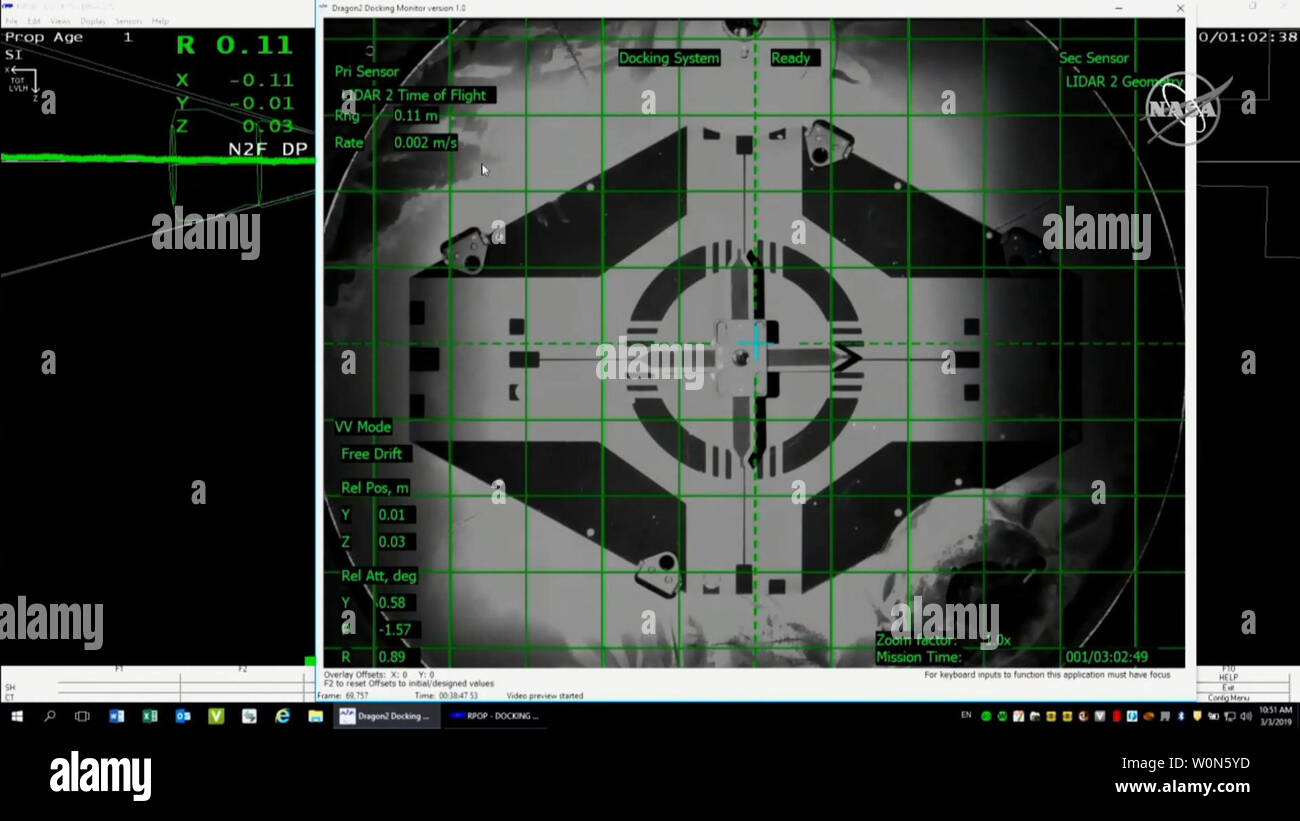Open the RPOP Views menu
1300x821 pixels.
[x=60, y=21]
